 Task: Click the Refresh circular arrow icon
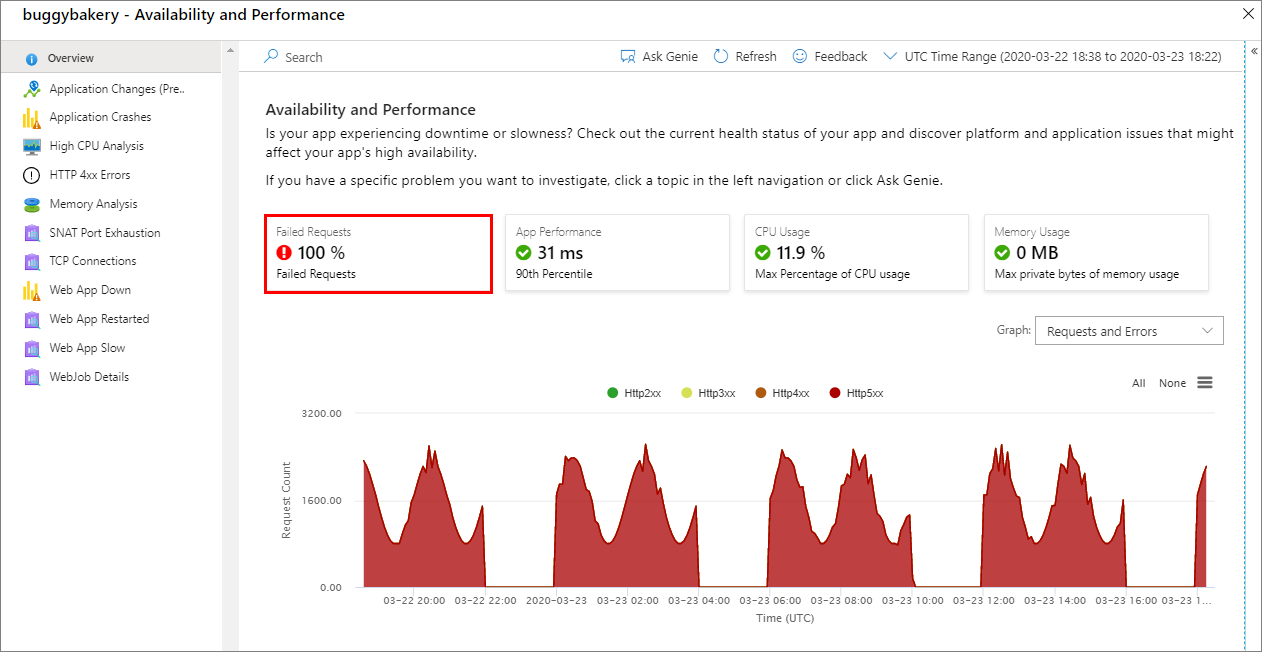point(721,57)
